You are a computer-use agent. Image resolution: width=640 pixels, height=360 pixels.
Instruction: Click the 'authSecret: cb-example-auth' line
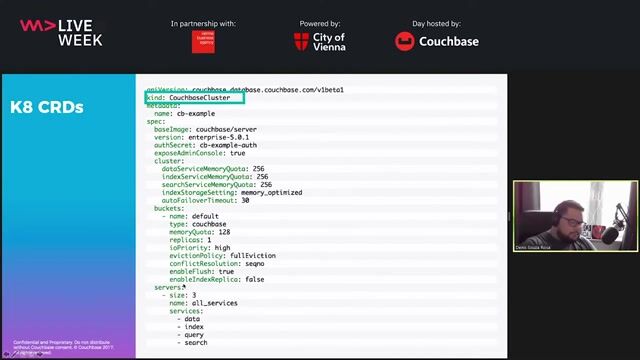205,145
